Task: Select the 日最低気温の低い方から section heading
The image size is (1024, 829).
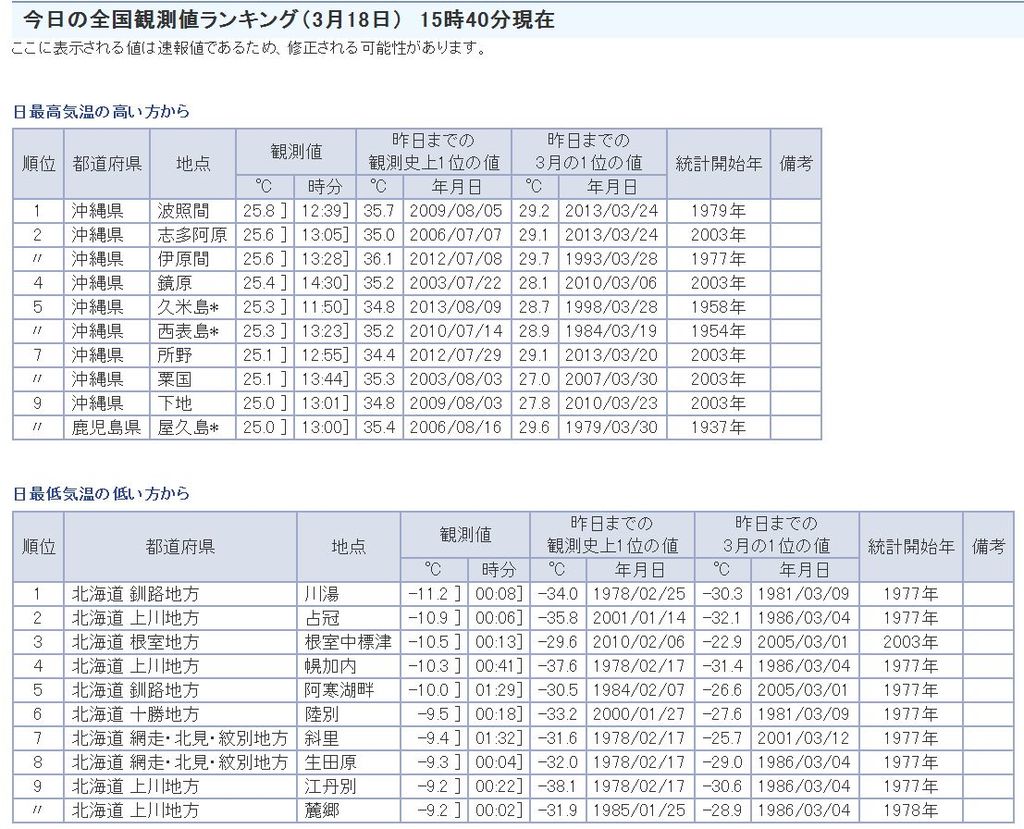Action: pyautogui.click(x=101, y=494)
